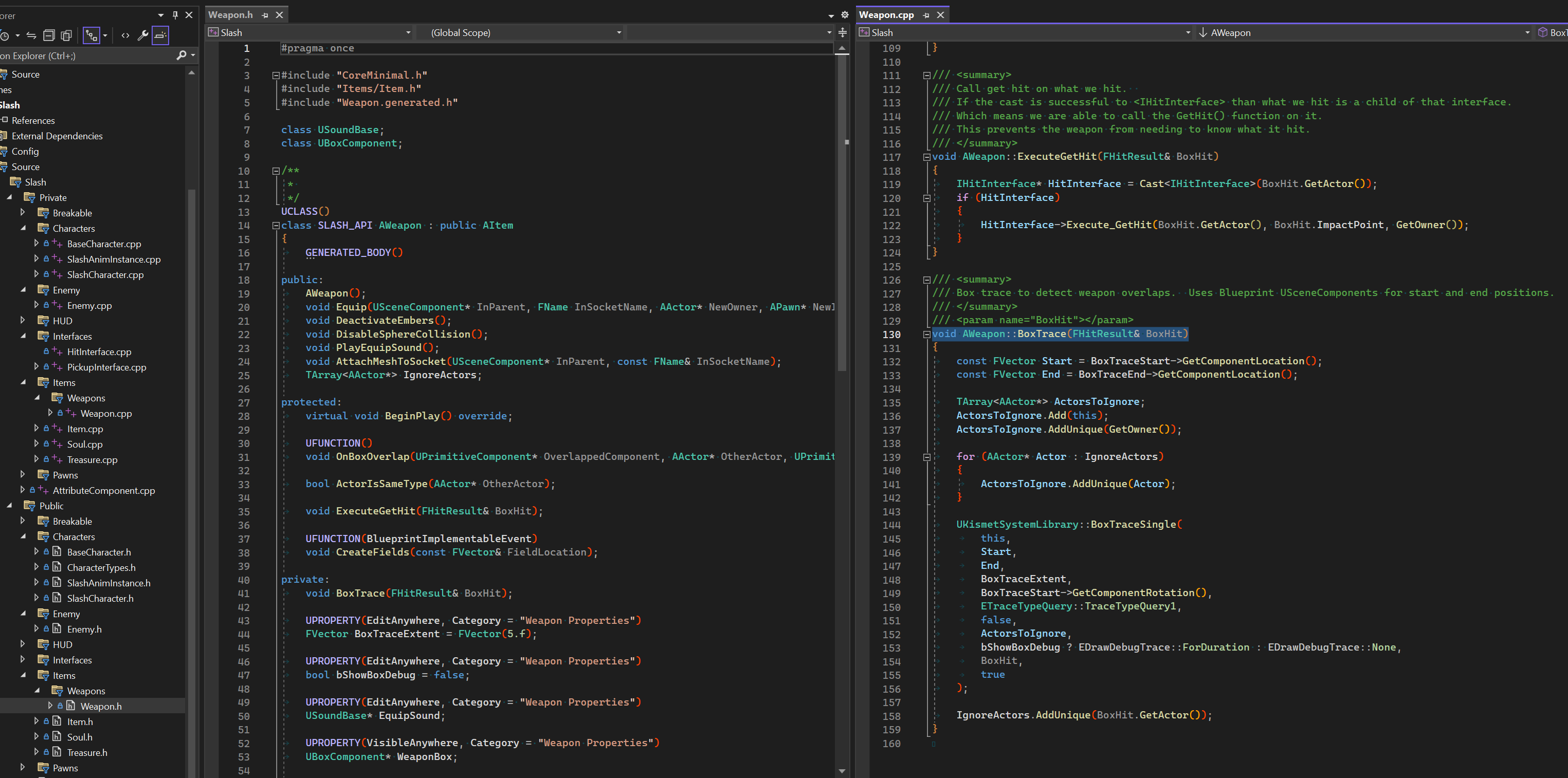Click Sync with Active Document arrows icon

point(32,35)
